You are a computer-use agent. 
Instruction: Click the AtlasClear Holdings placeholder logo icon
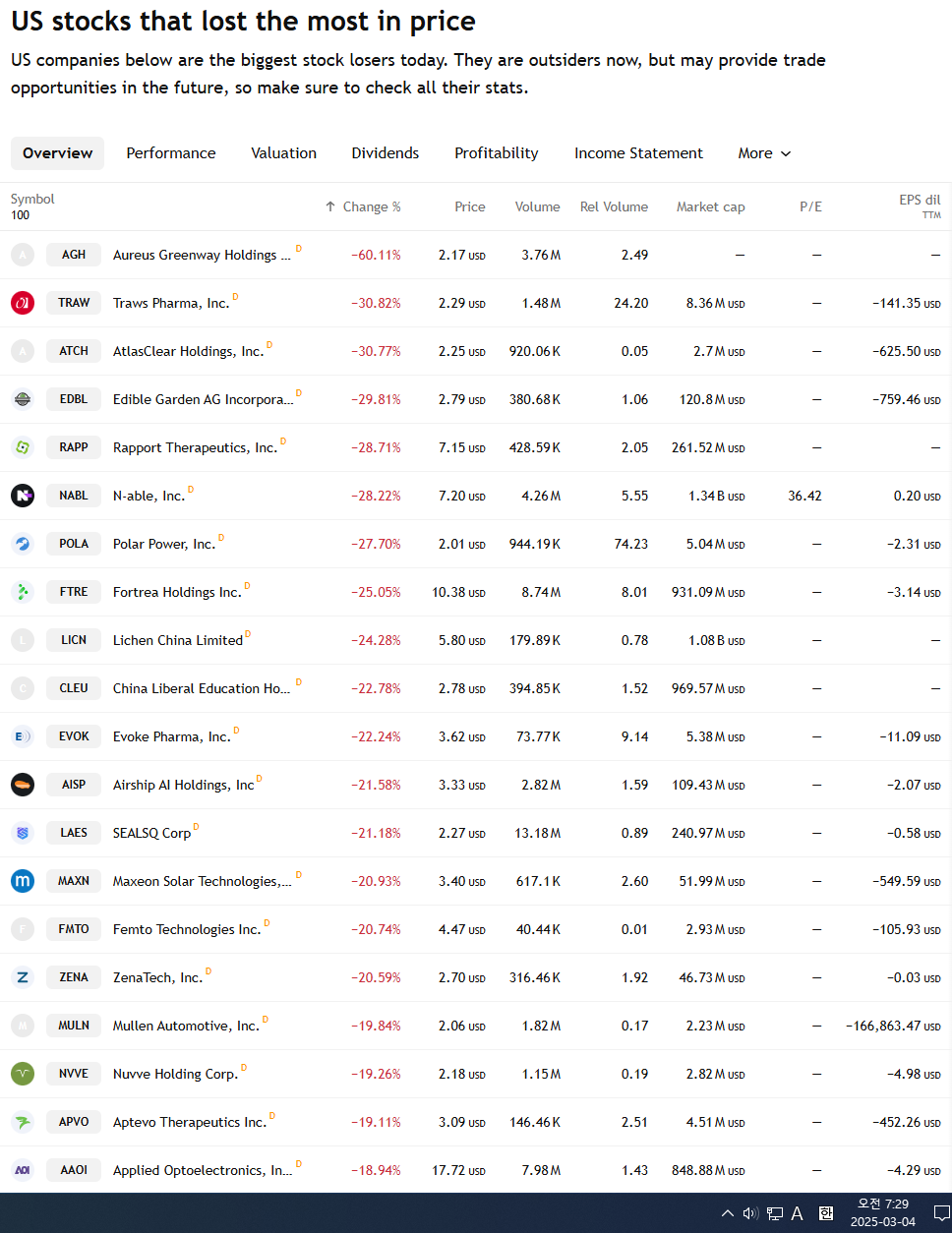tap(23, 351)
